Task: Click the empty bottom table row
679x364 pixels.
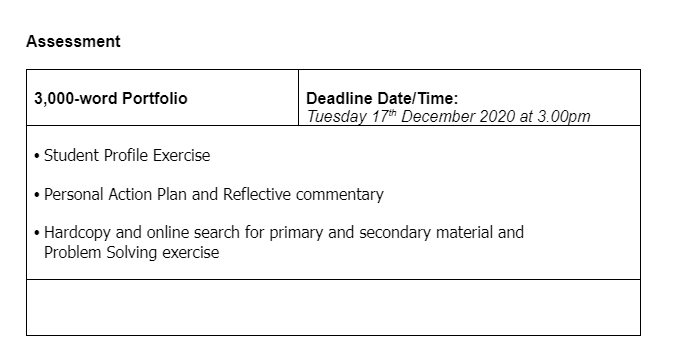Action: (333, 307)
